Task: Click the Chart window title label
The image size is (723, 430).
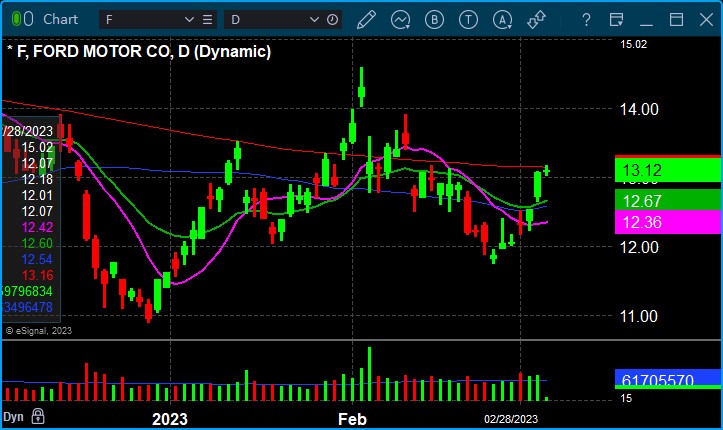Action: click(x=60, y=19)
